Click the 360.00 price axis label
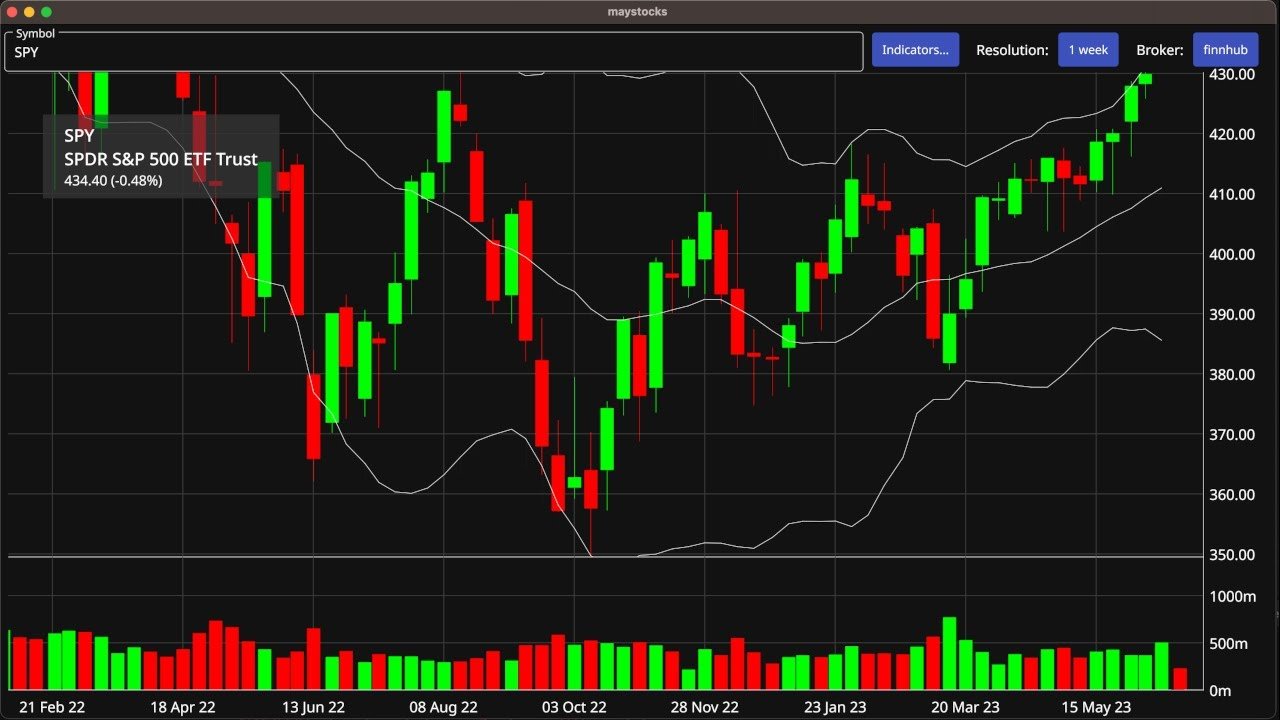Image resolution: width=1280 pixels, height=720 pixels. [x=1230, y=494]
